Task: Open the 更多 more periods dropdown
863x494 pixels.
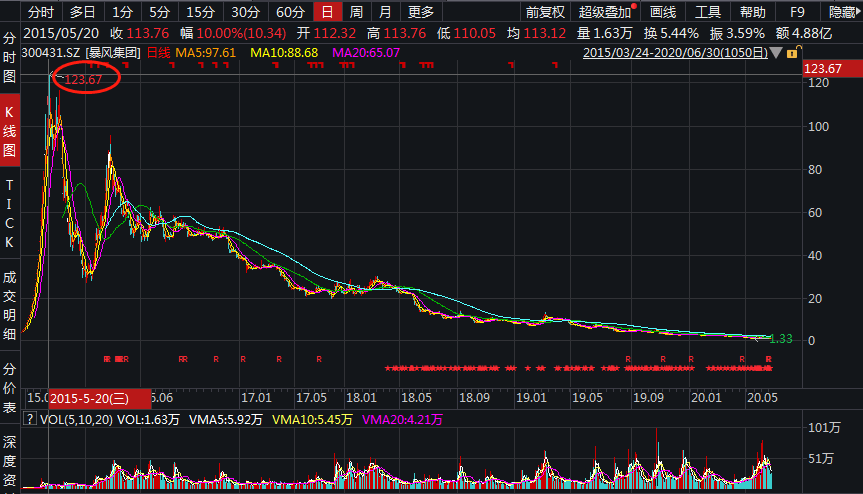Action: tap(422, 12)
